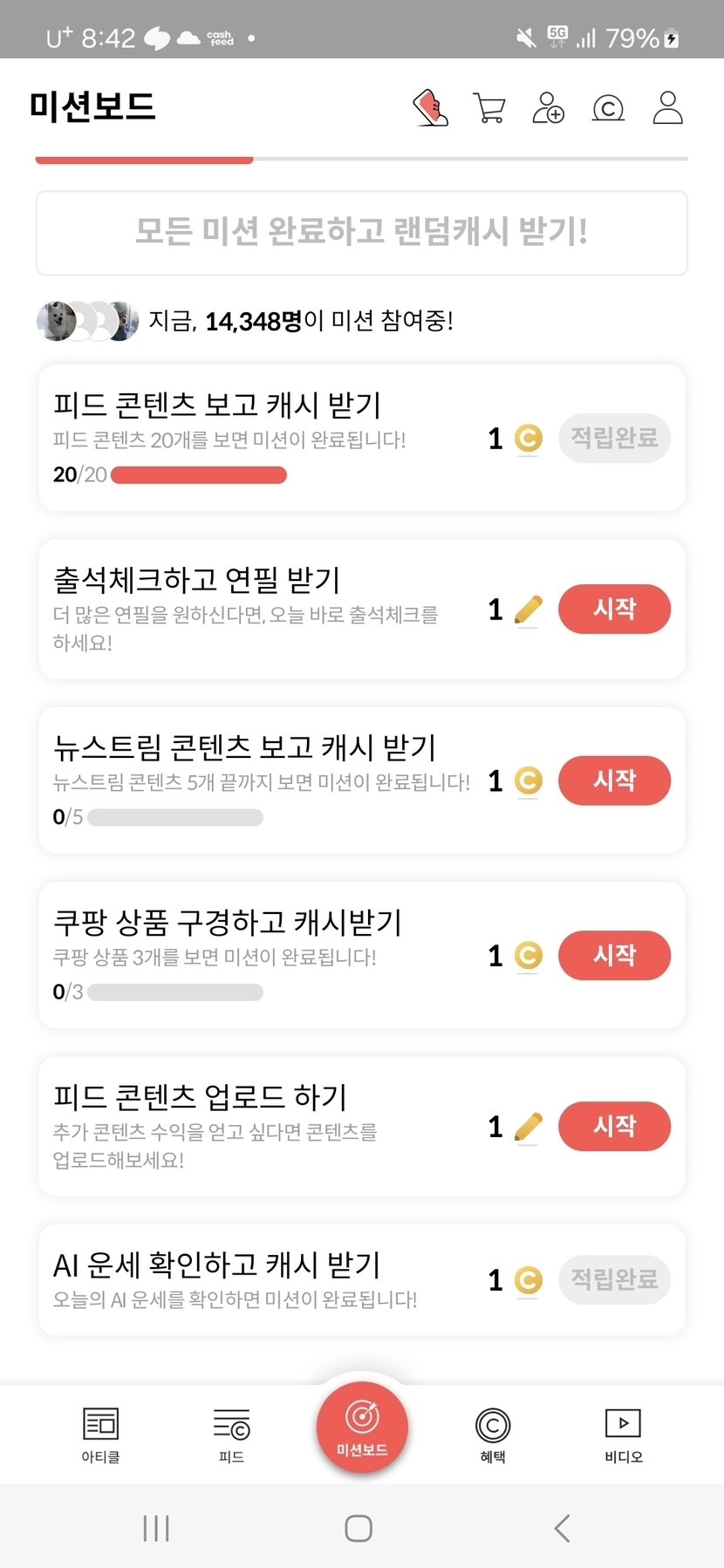Image resolution: width=724 pixels, height=1568 pixels.
Task: Start the 쿠팡 상품 구경하고 캐시받기 mission
Action: tap(614, 955)
